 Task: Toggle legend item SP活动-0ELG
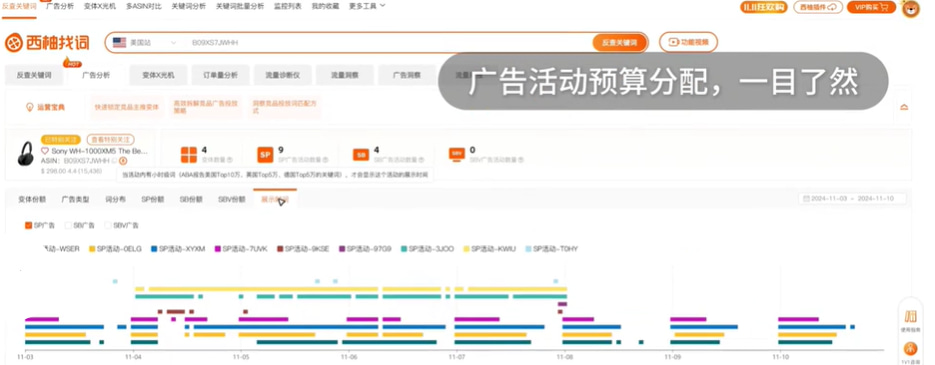pos(115,249)
